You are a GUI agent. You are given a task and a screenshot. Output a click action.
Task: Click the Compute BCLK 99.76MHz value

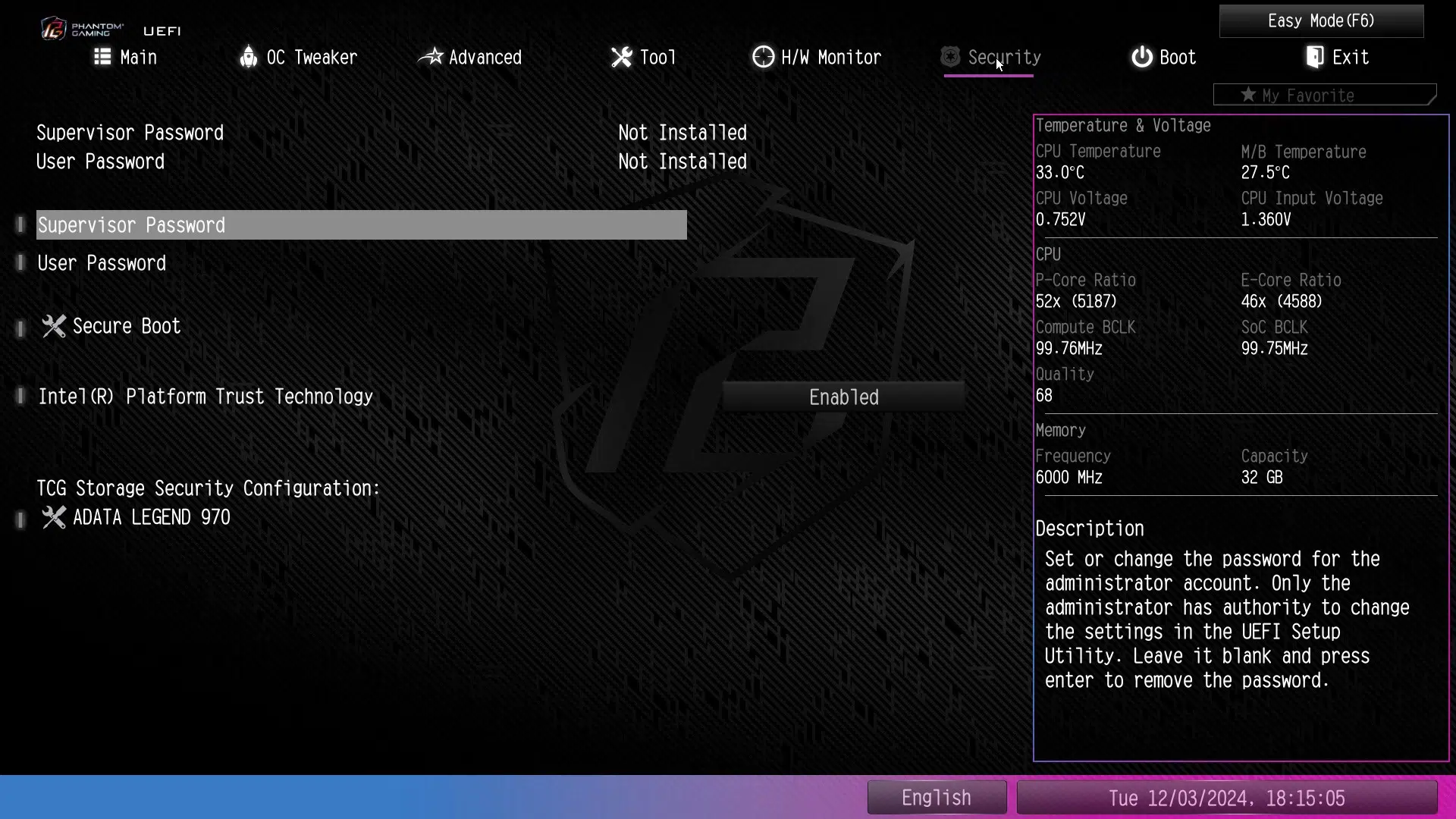click(x=1069, y=348)
